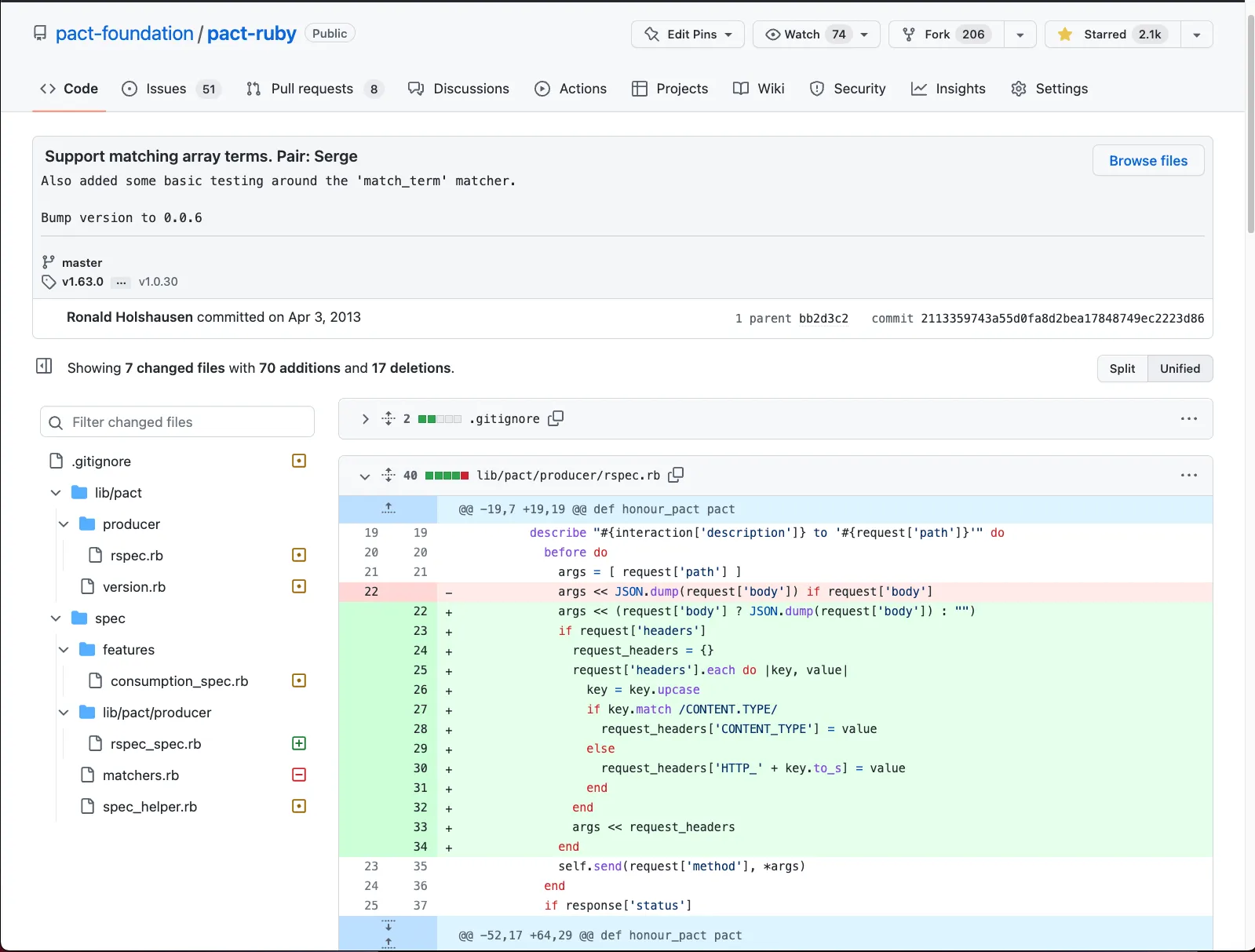The width and height of the screenshot is (1255, 952).
Task: Click the removed status icon for matchers.rb
Action: click(x=299, y=775)
